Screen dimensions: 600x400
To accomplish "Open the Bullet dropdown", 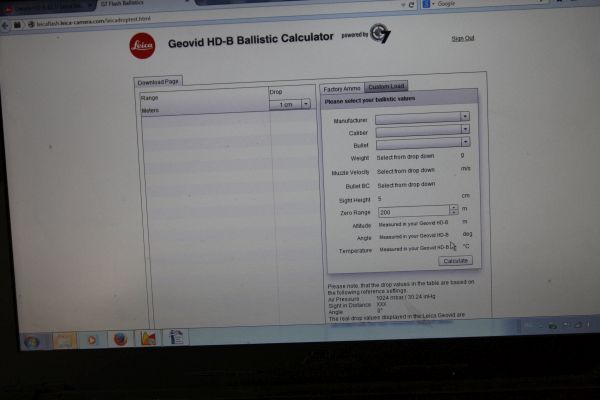I will [423, 143].
